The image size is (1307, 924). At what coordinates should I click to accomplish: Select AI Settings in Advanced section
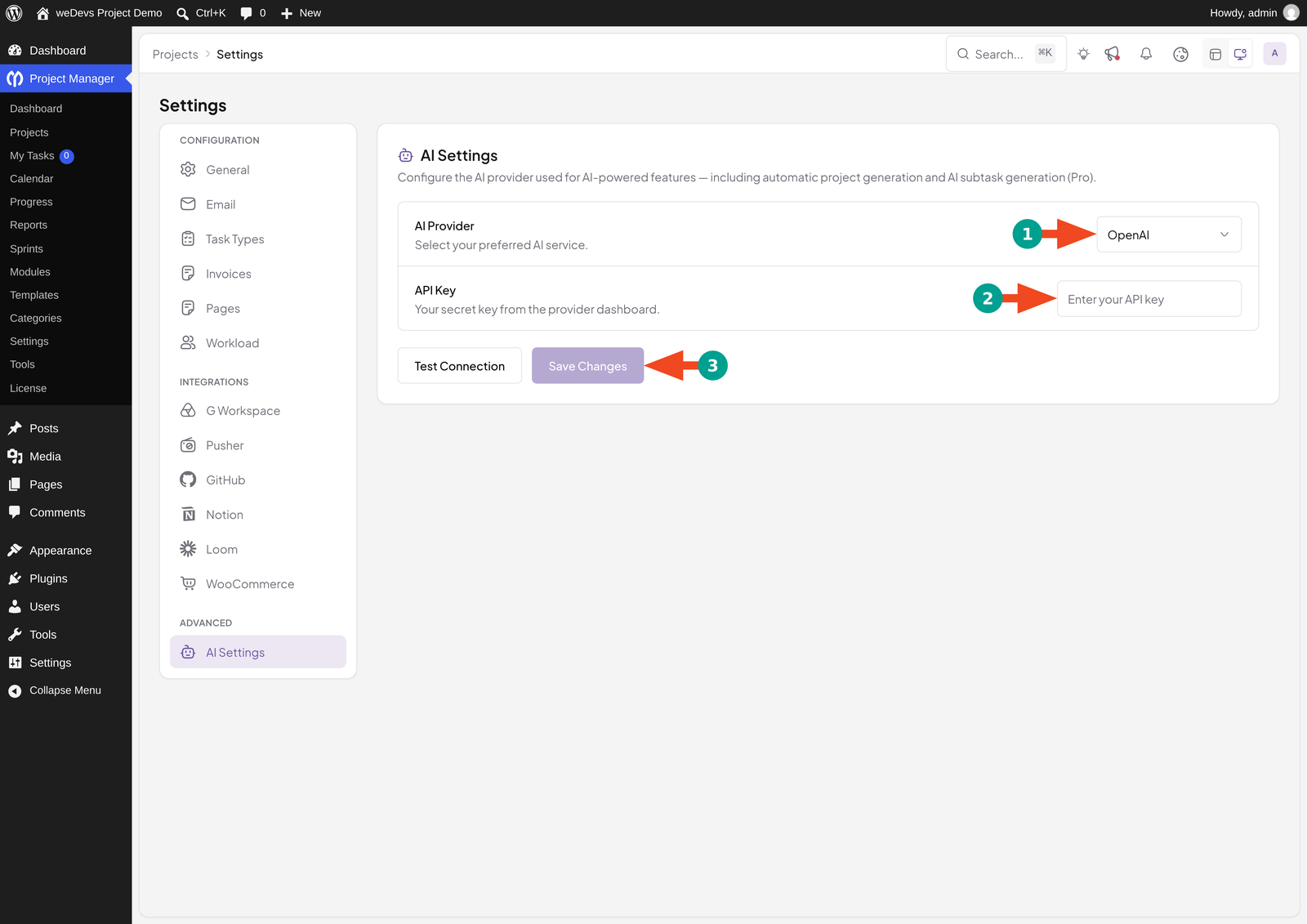pos(257,652)
